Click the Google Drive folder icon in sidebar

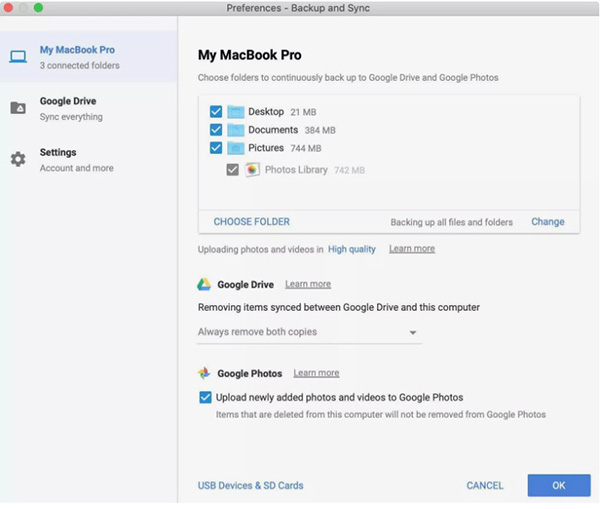click(x=18, y=108)
